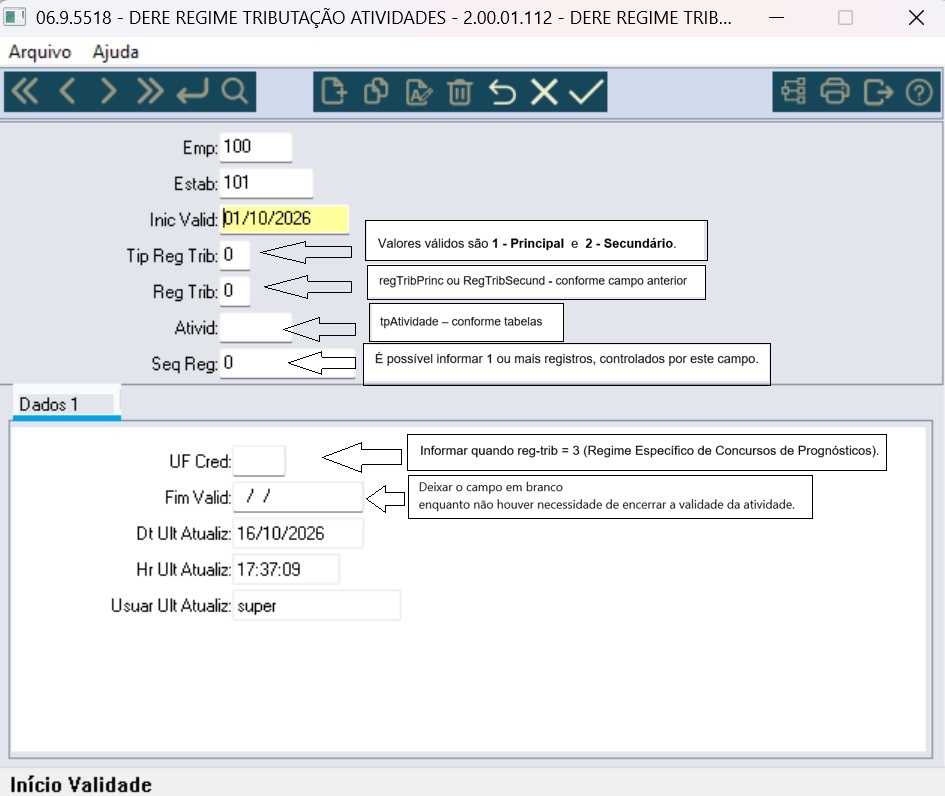This screenshot has width=945, height=796.
Task: Create a new record
Action: (334, 92)
